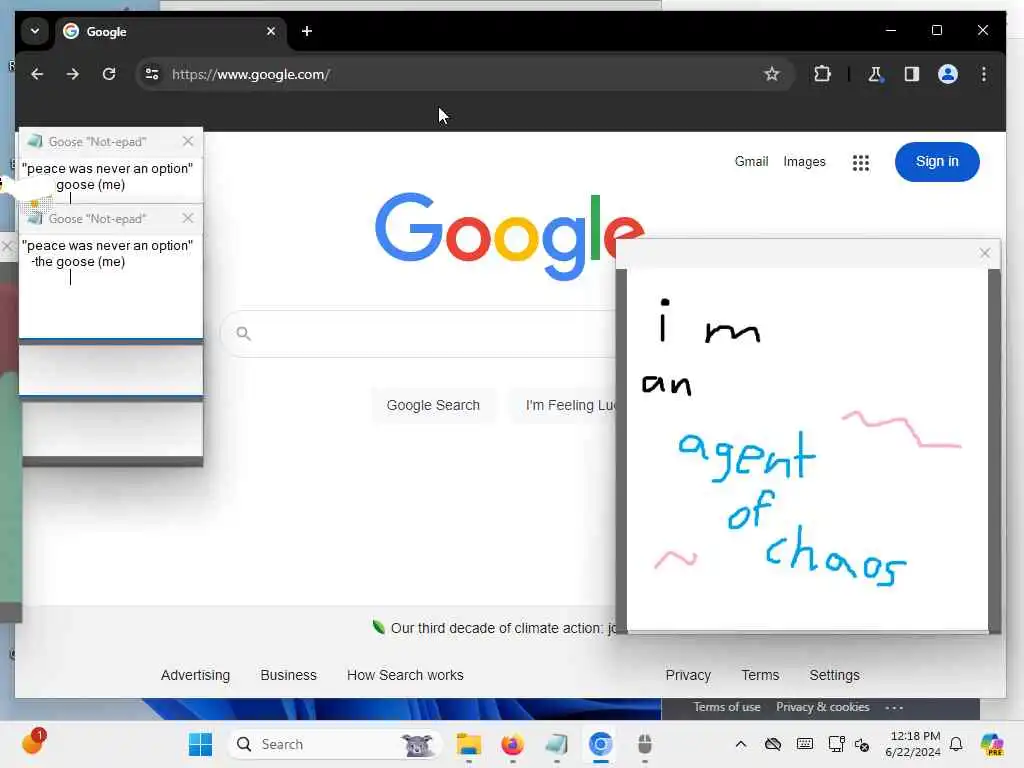Image resolution: width=1024 pixels, height=768 pixels.
Task: Open Terms of use link below browser
Action: pos(727,707)
